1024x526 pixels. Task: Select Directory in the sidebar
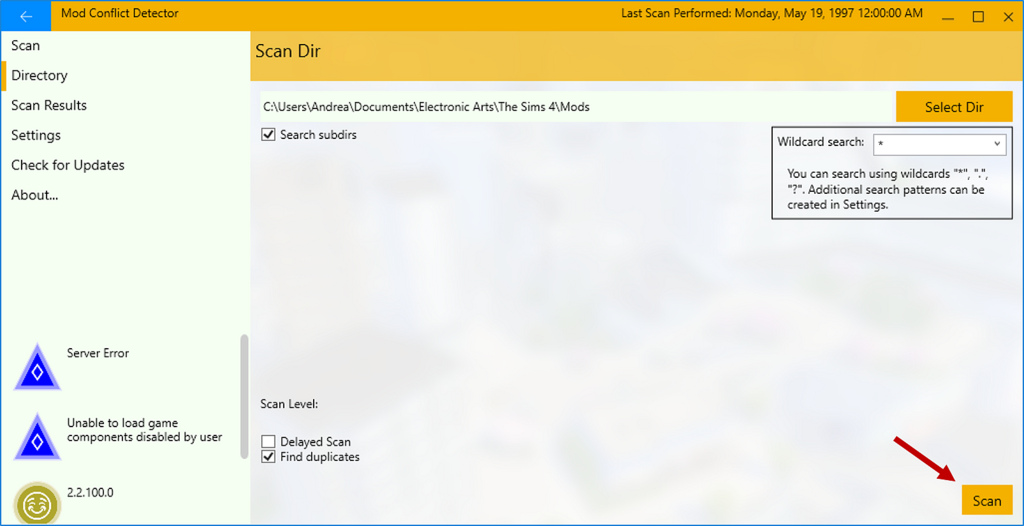click(40, 75)
